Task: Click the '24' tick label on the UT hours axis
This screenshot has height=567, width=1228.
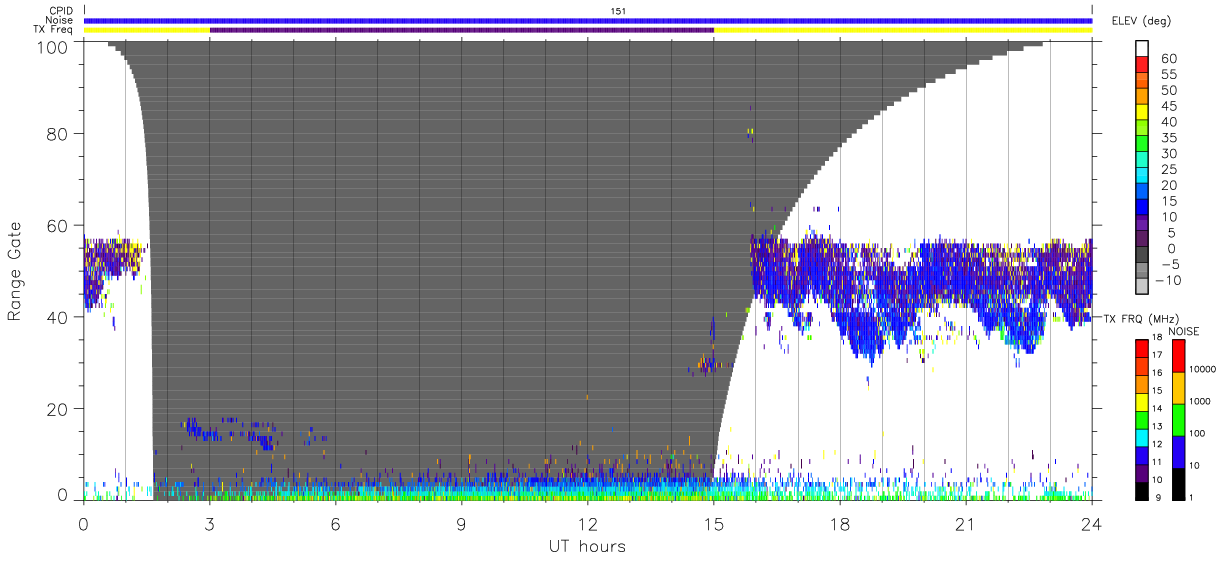Action: [x=1092, y=524]
